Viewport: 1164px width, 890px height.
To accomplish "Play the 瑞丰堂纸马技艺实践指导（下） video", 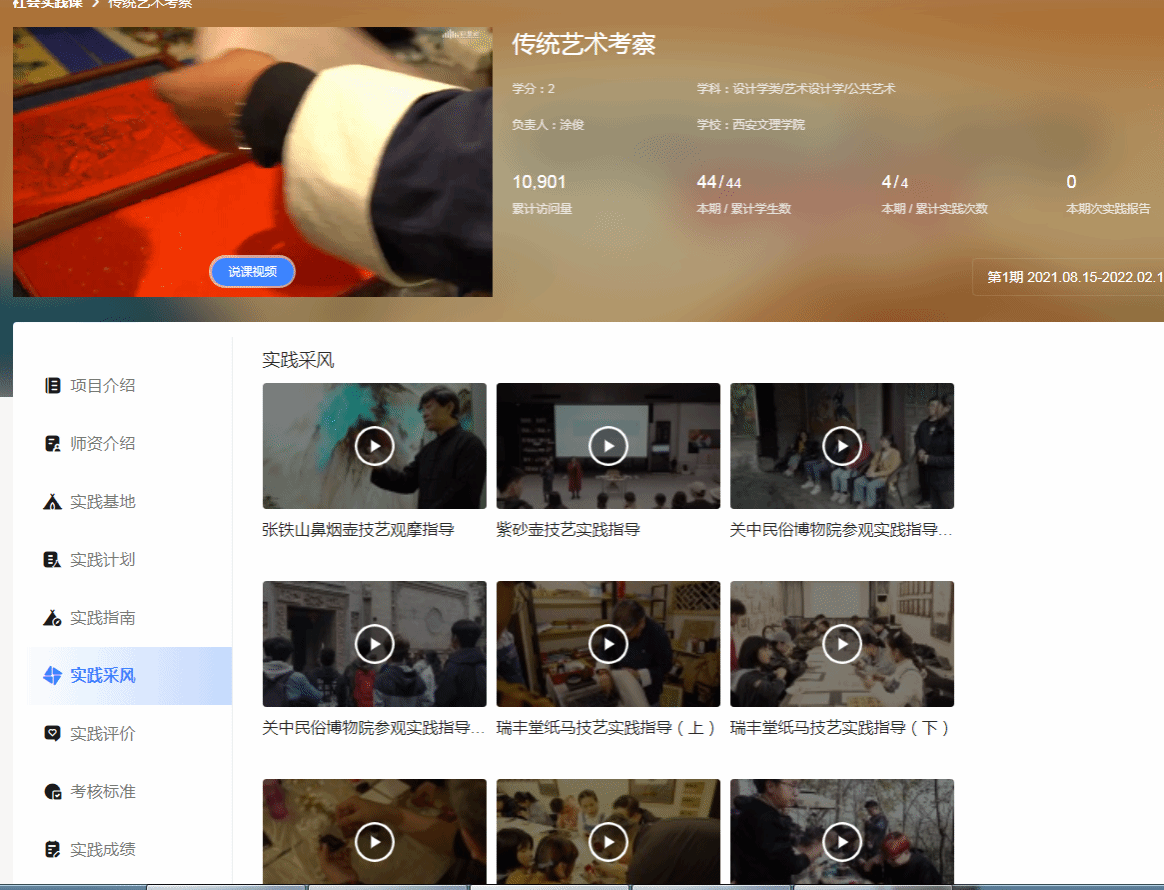I will [x=842, y=644].
